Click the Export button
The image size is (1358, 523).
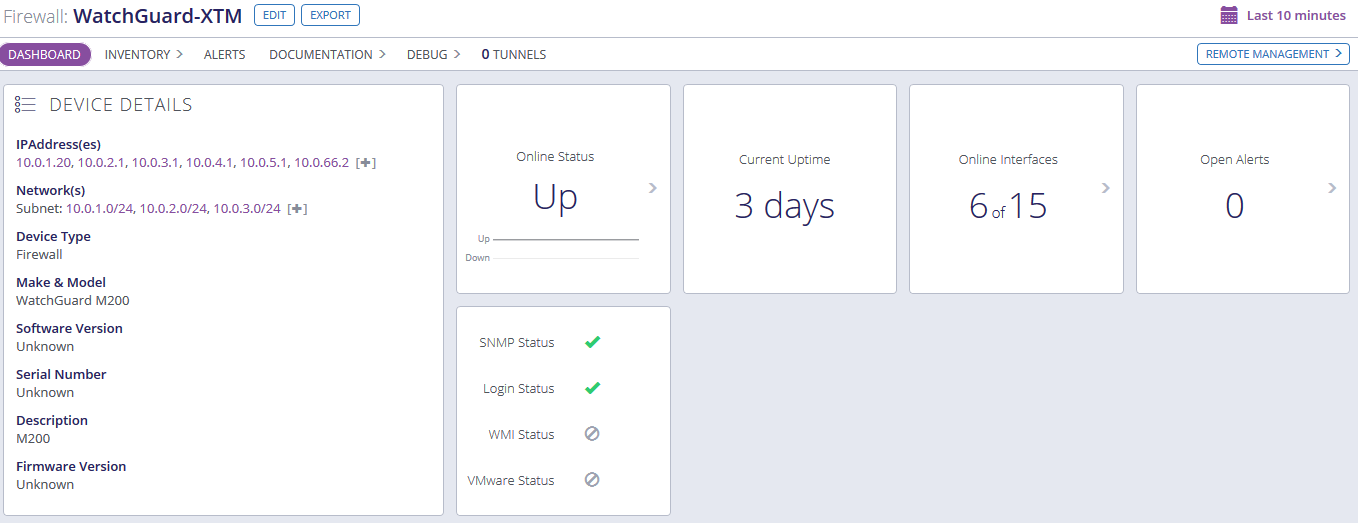330,15
